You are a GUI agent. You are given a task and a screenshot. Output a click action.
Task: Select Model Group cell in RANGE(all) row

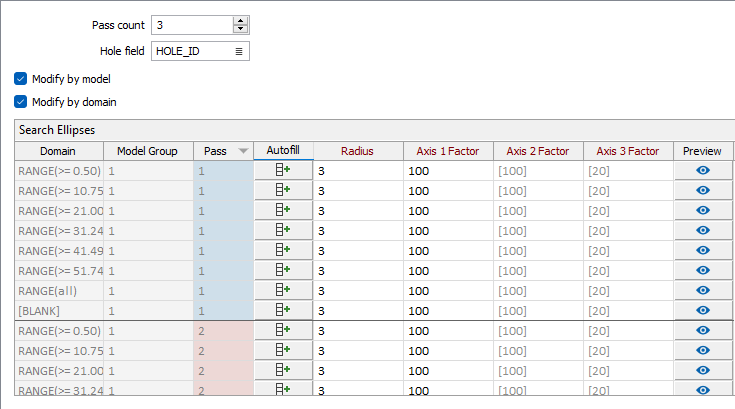148,291
